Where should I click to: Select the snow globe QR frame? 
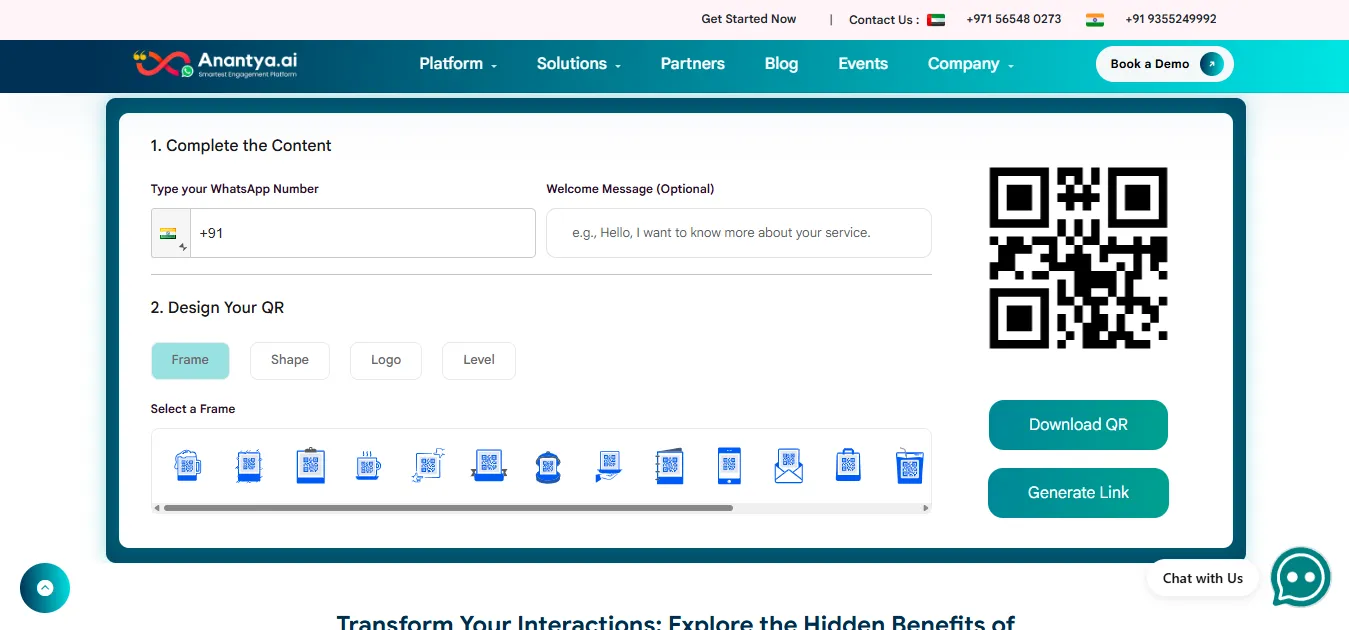click(549, 467)
